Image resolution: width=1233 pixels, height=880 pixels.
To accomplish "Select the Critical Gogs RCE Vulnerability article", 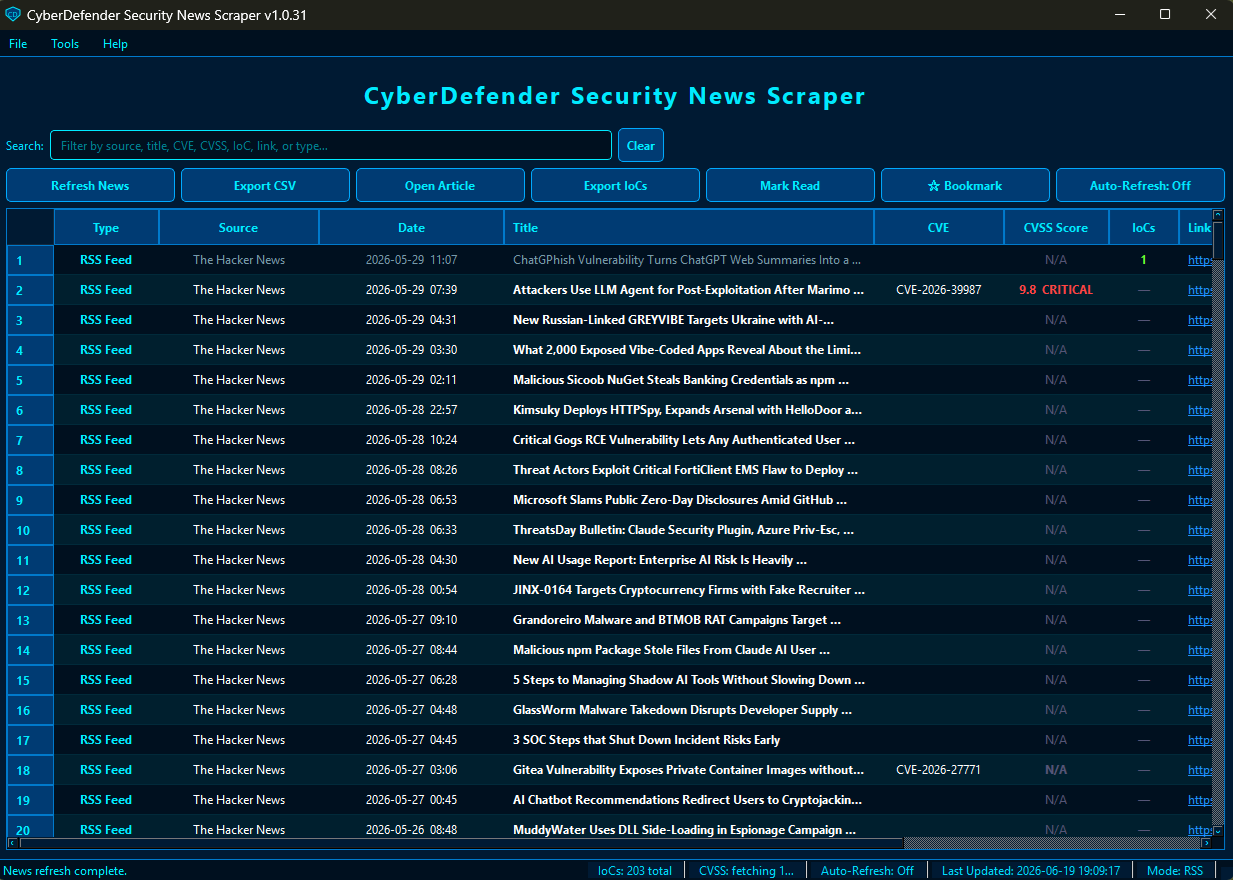I will point(684,440).
